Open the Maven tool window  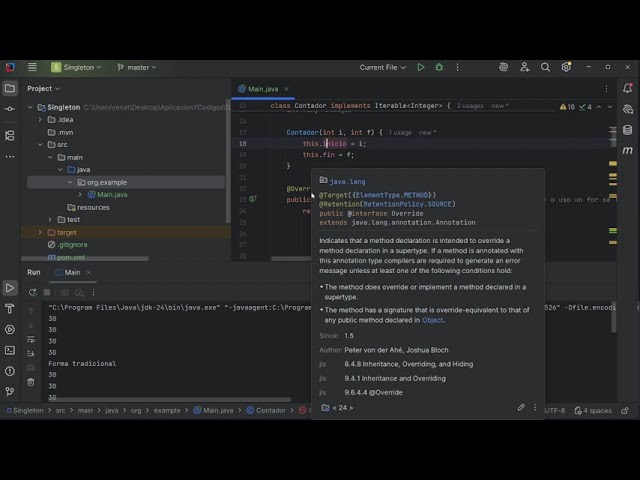tap(627, 151)
